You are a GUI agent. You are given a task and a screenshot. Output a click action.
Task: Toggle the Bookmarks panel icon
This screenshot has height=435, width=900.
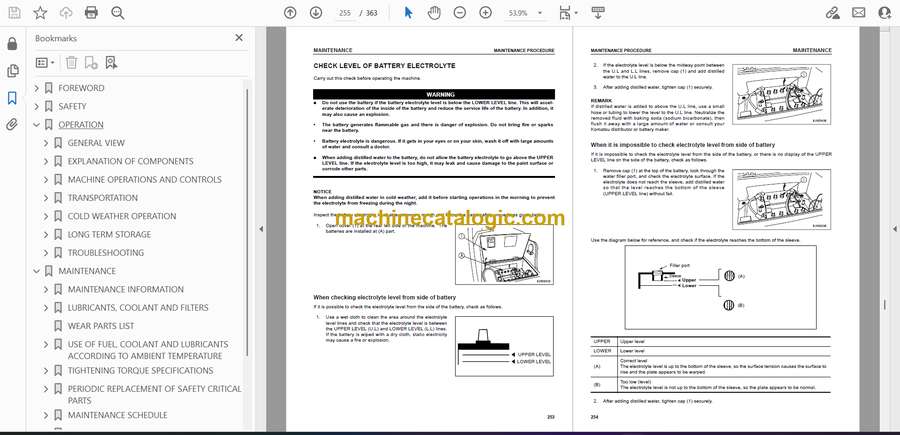pyautogui.click(x=12, y=98)
